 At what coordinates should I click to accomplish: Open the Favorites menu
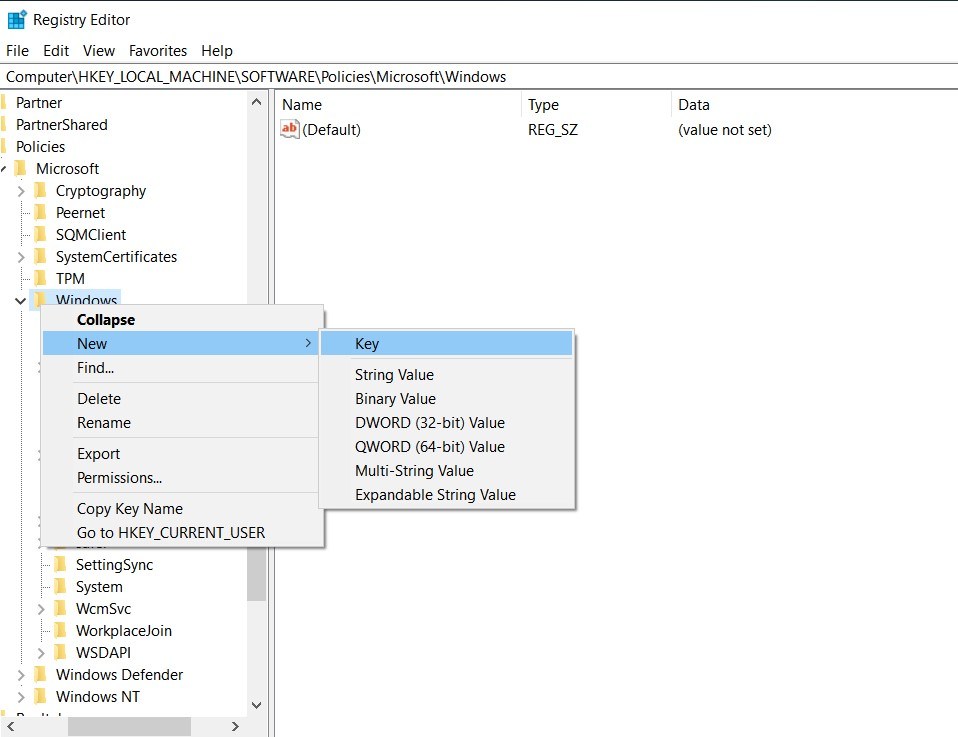(158, 51)
